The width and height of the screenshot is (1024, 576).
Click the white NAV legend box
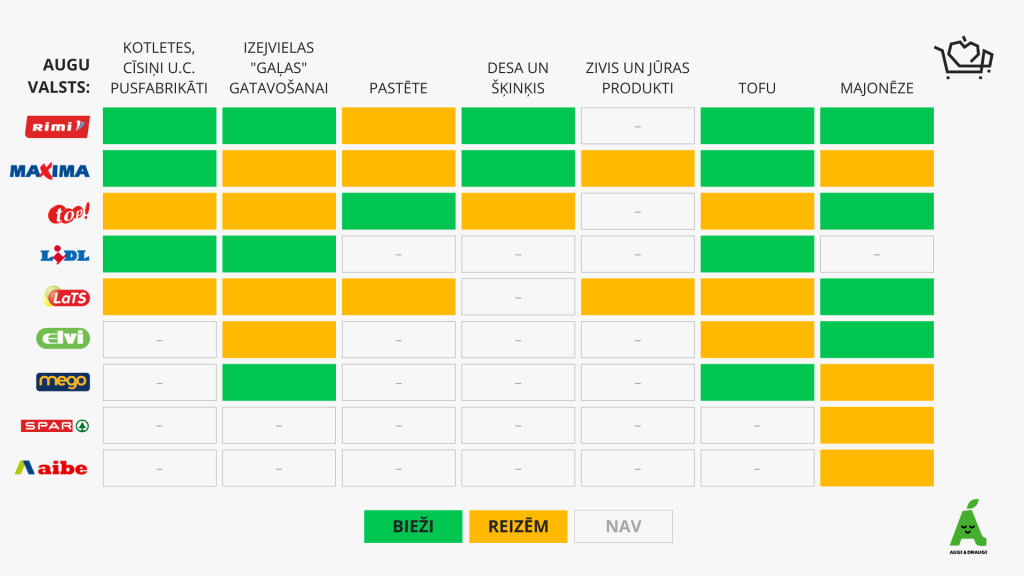pos(623,526)
